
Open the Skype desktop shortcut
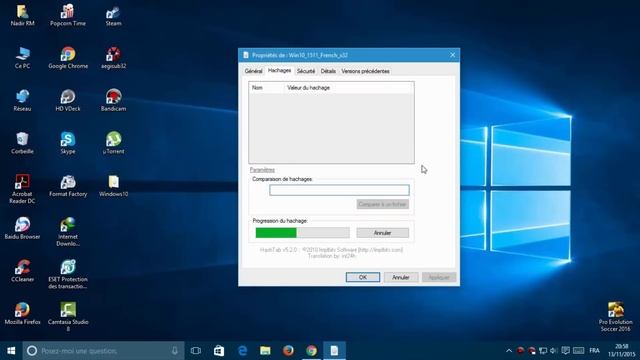point(68,143)
